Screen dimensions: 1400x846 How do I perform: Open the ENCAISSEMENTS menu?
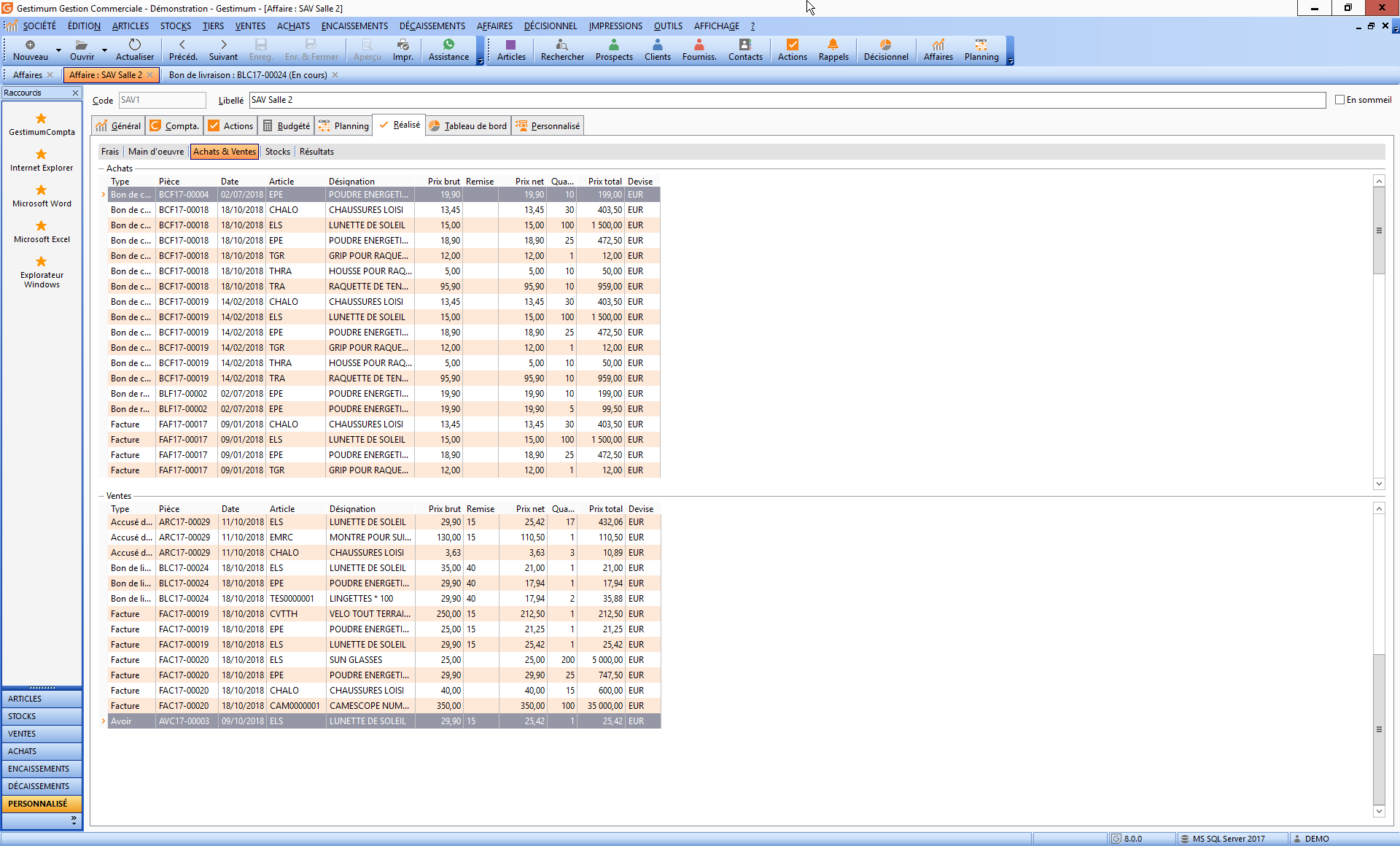click(354, 26)
